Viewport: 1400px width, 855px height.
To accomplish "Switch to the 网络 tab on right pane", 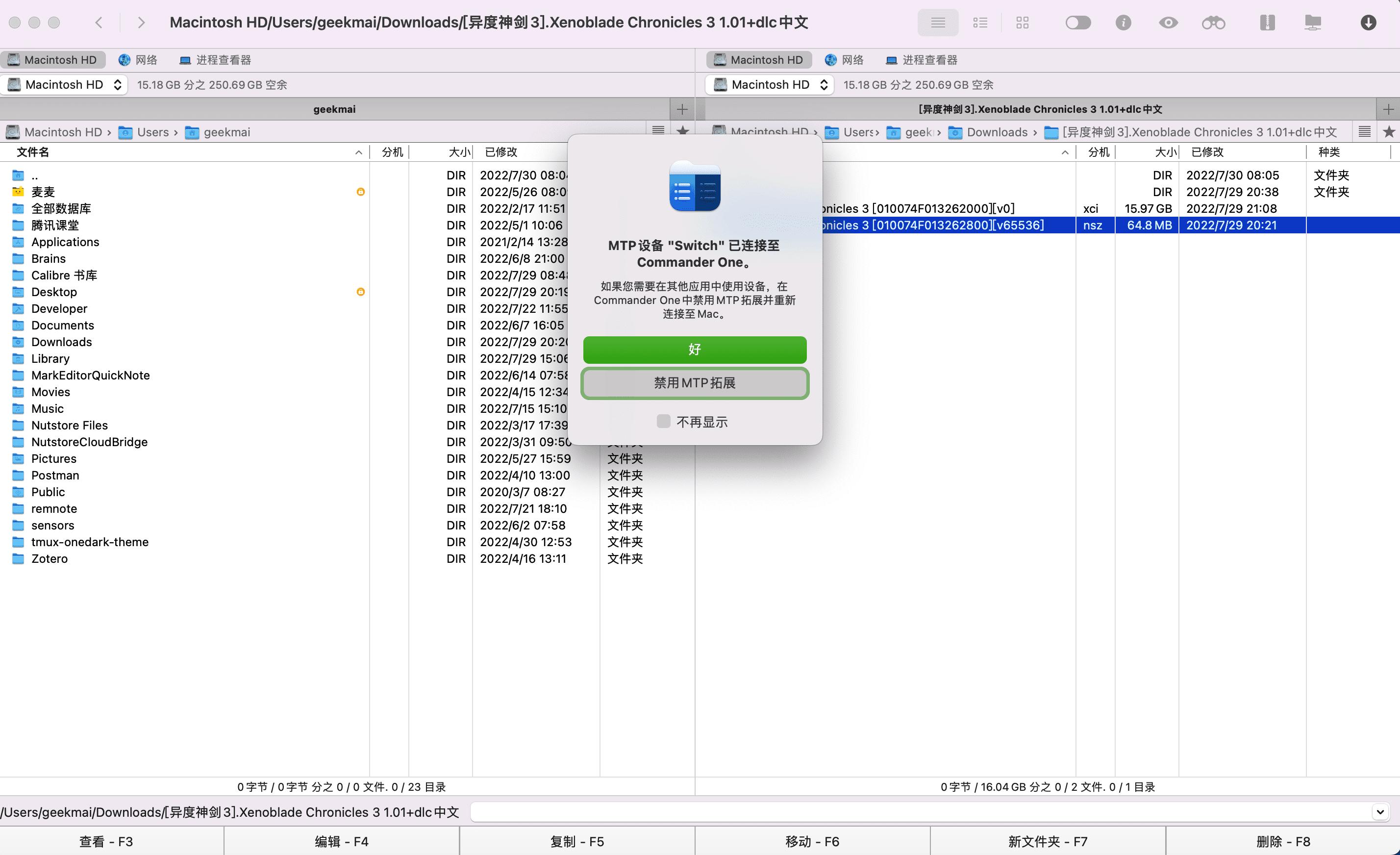I will 844,60.
